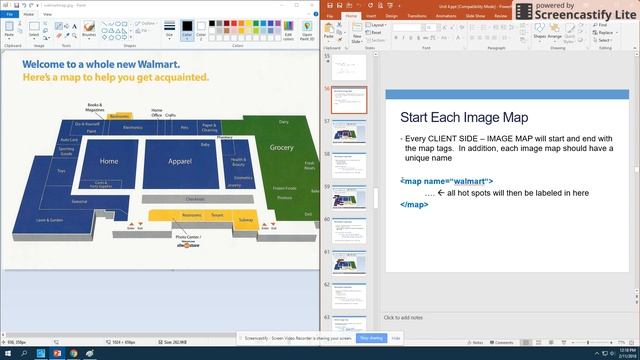Select slide 60 thumbnail in PowerPoint

[349, 230]
